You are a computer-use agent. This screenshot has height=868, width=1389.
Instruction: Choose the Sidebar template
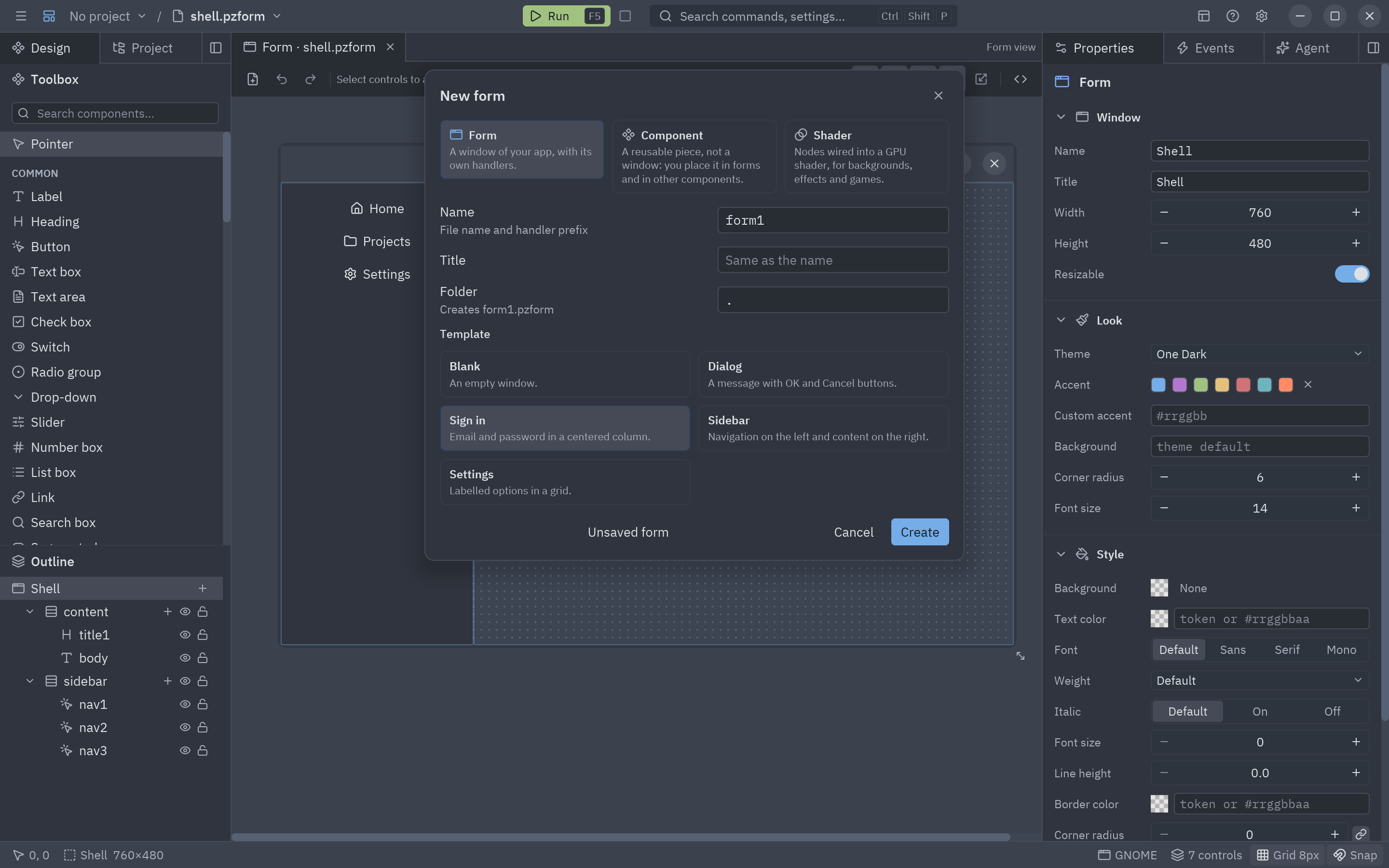[823, 428]
